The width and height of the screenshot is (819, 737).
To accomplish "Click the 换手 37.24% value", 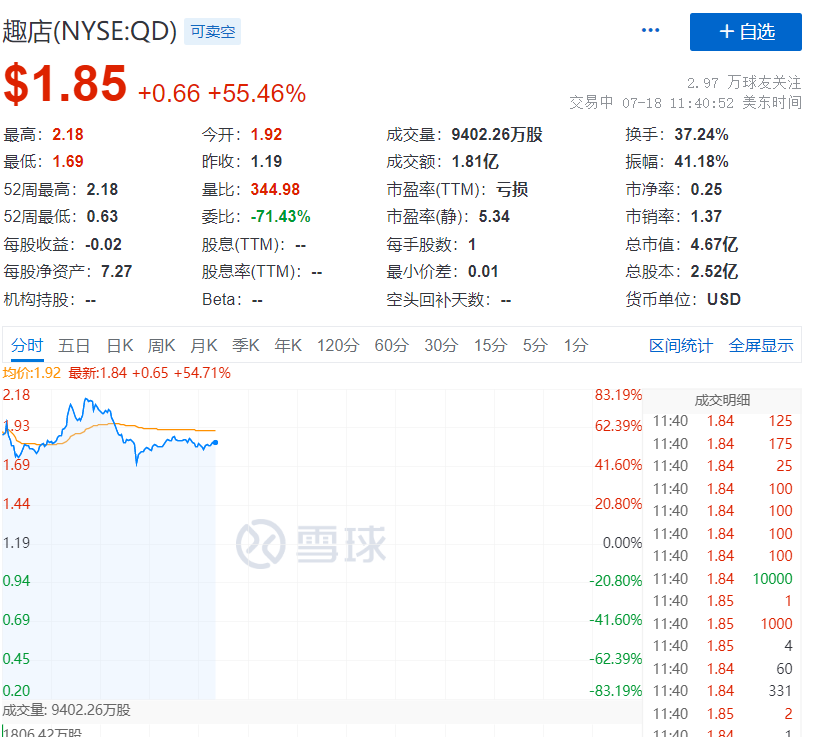I will coord(701,135).
